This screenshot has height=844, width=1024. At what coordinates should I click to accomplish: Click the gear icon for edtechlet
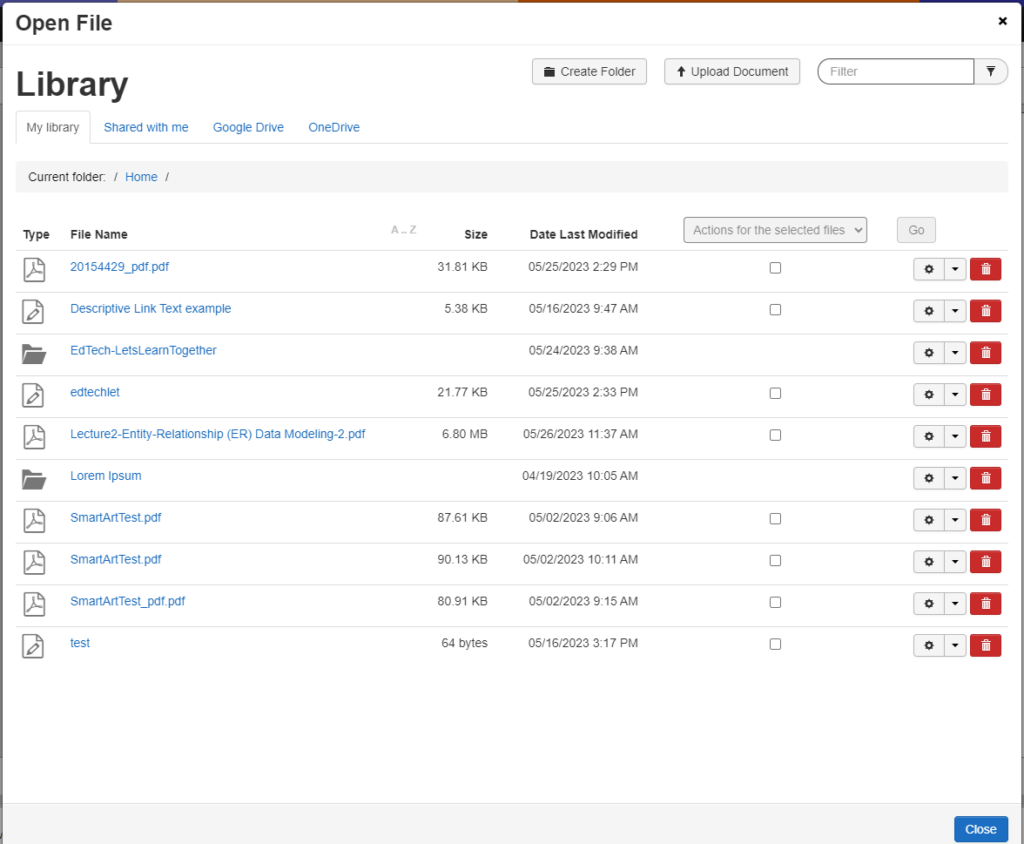point(928,395)
